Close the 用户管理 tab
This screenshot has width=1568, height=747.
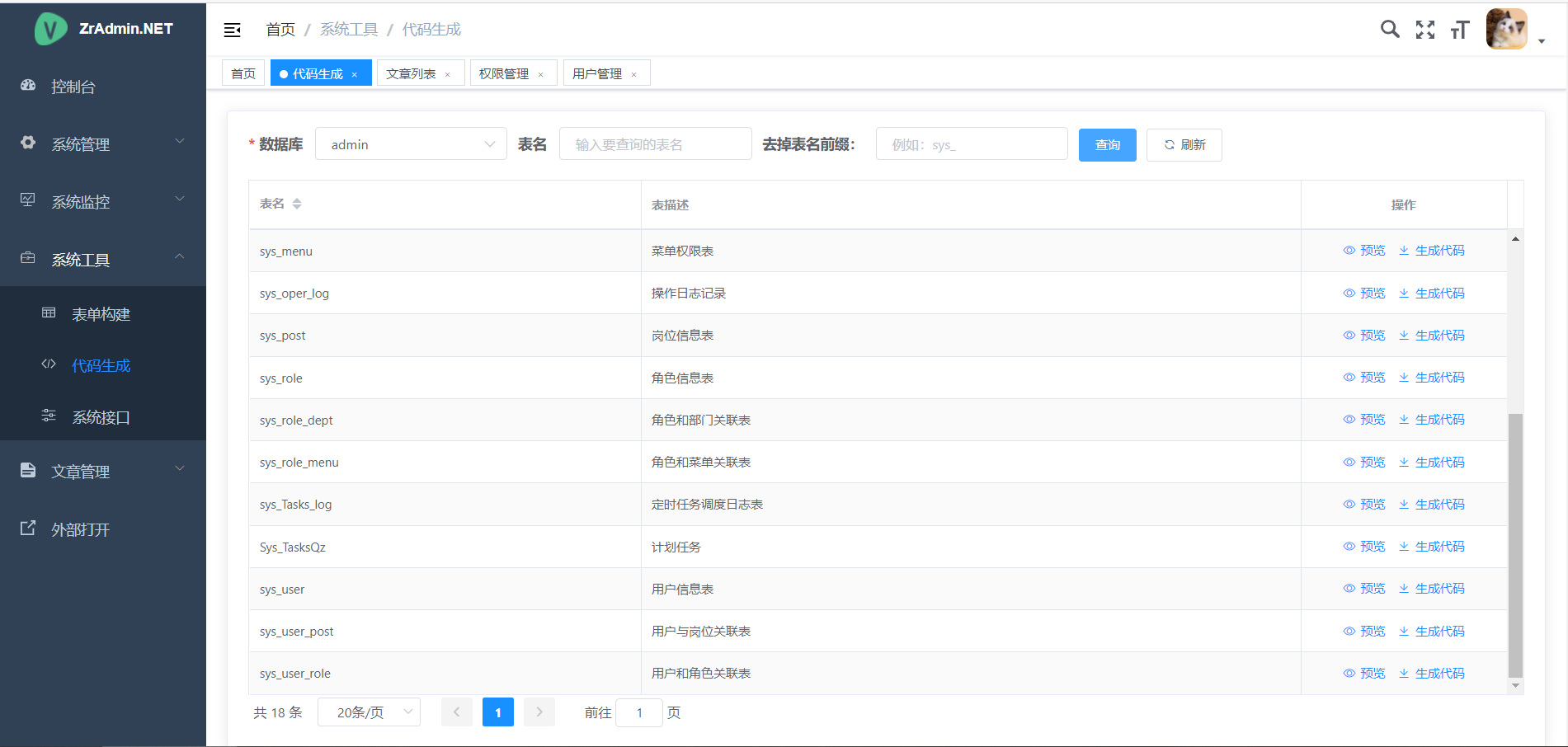pyautogui.click(x=634, y=75)
